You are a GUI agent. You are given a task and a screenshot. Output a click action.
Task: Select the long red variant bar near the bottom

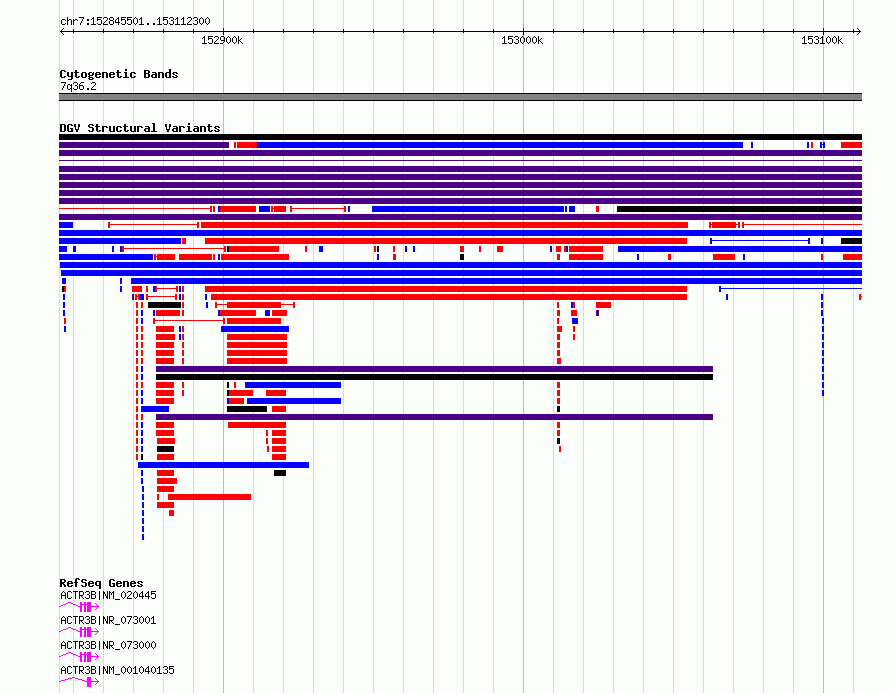(209, 497)
